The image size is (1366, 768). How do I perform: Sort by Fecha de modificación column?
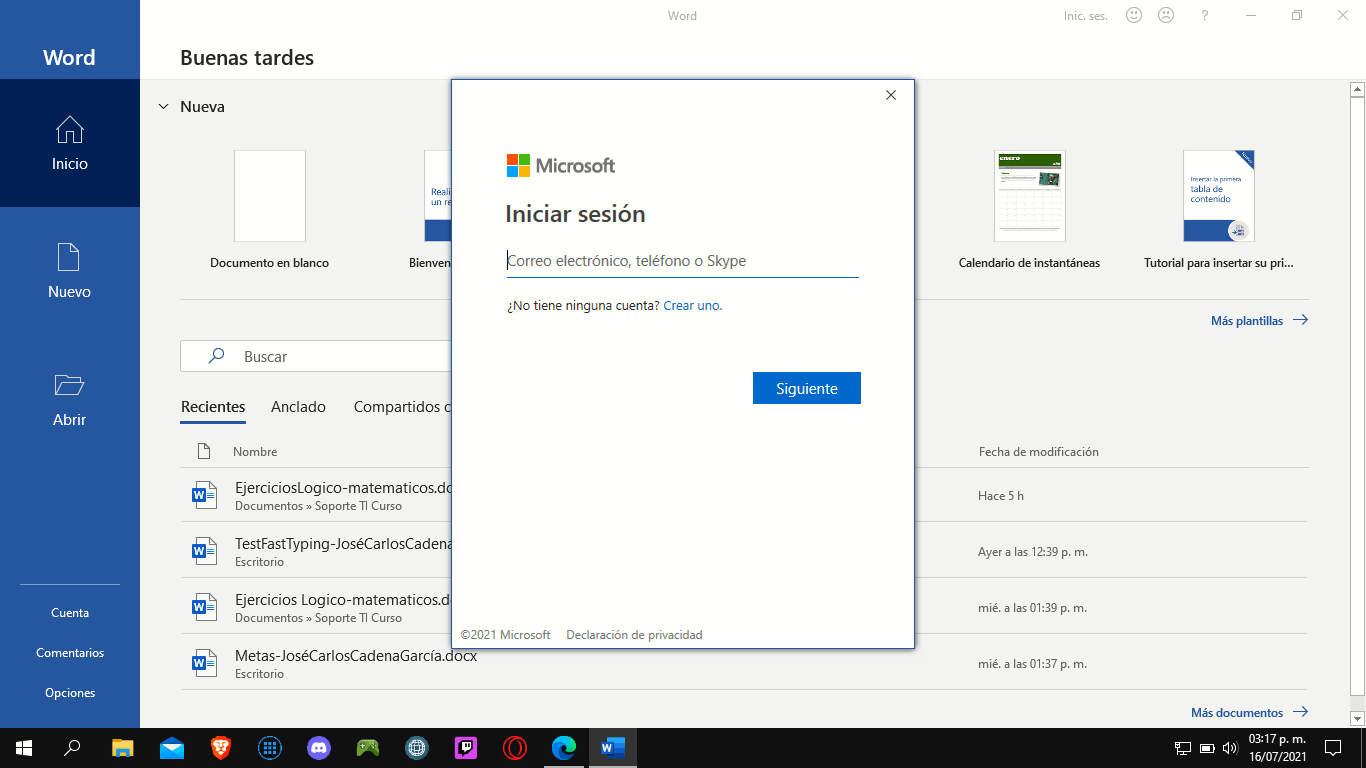point(1039,452)
